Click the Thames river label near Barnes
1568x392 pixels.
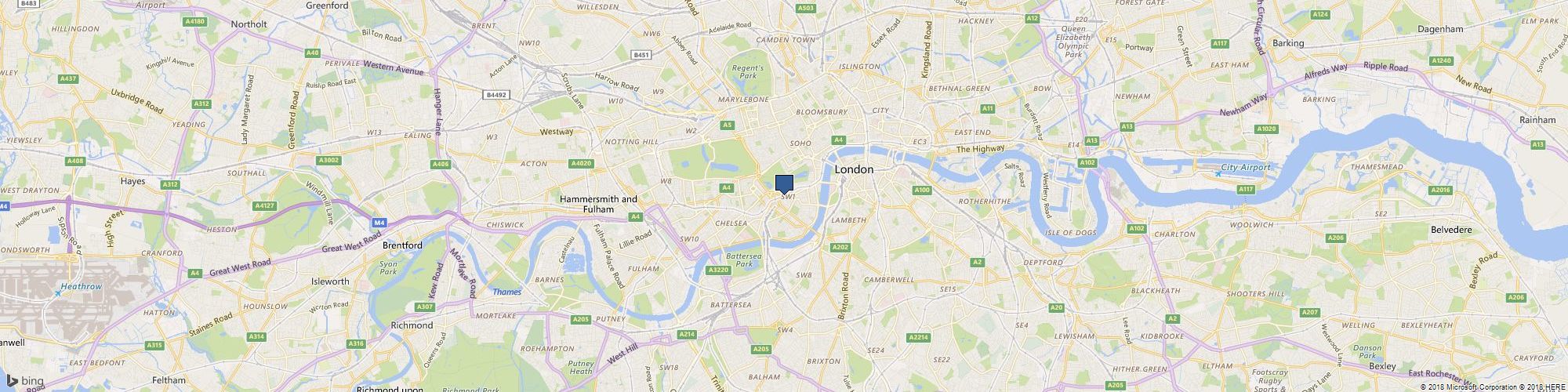[x=506, y=292]
